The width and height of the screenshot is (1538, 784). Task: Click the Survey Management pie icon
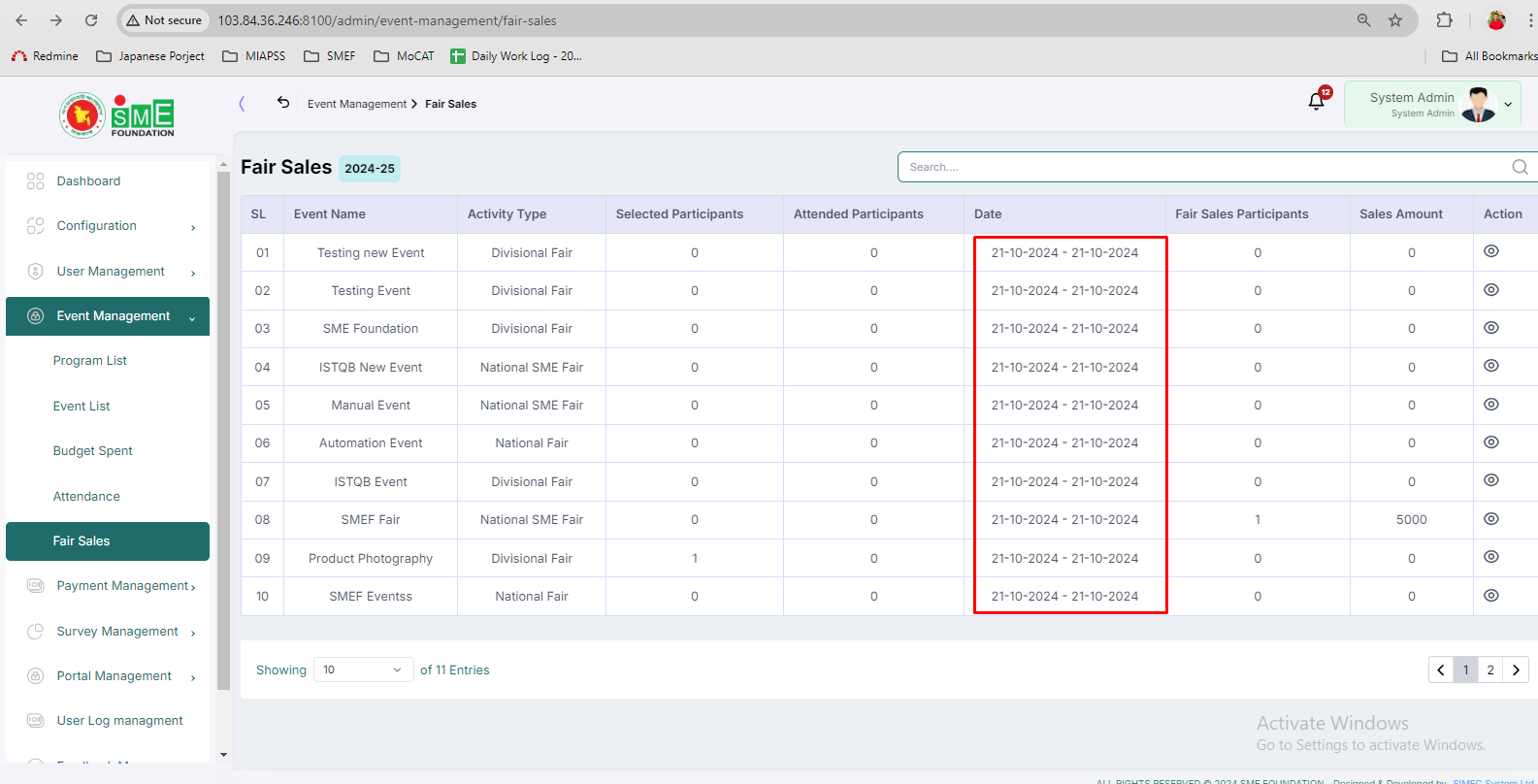pos(36,631)
